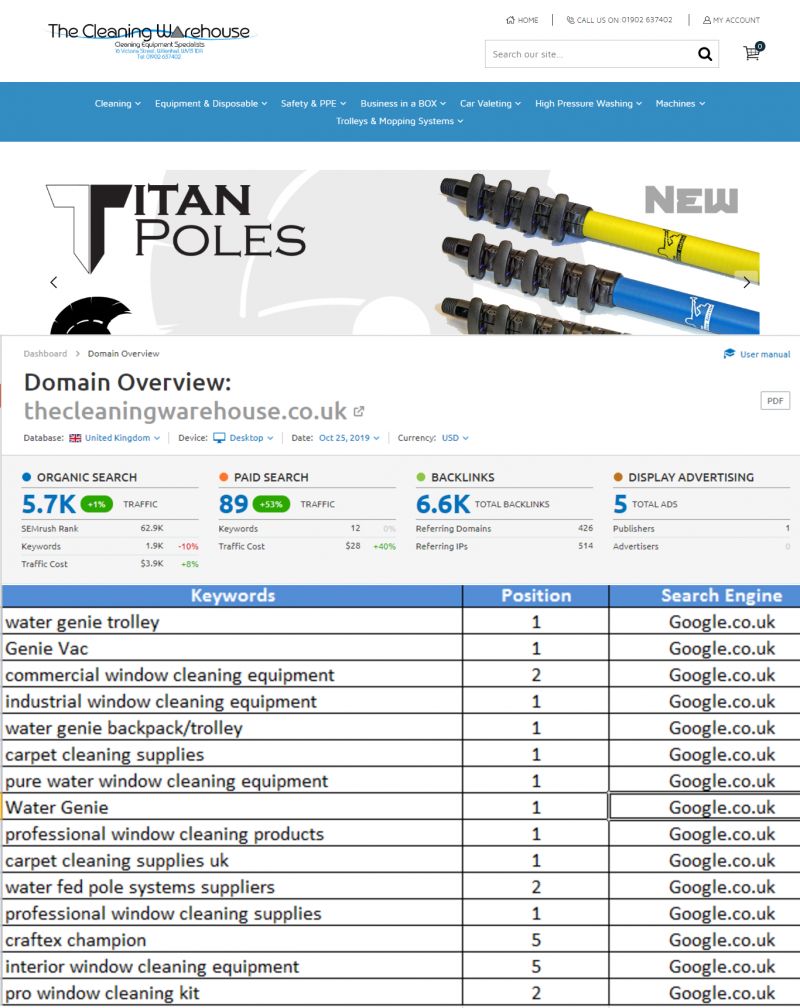Open the Safety & PPE dropdown
Viewport: 800px width, 1008px height.
(x=314, y=104)
